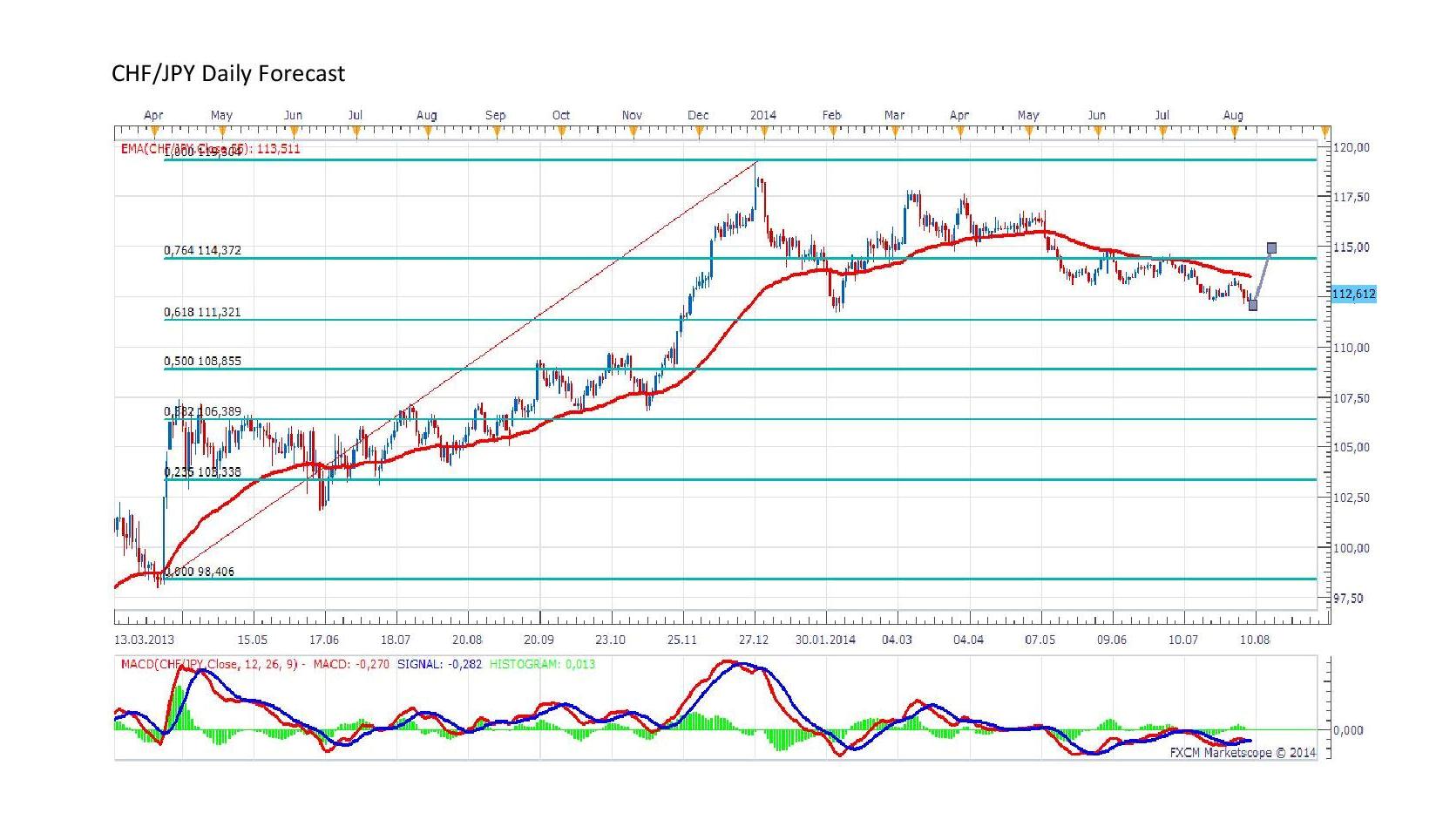
Task: Click the 09.06 date label
Action: coord(1112,640)
